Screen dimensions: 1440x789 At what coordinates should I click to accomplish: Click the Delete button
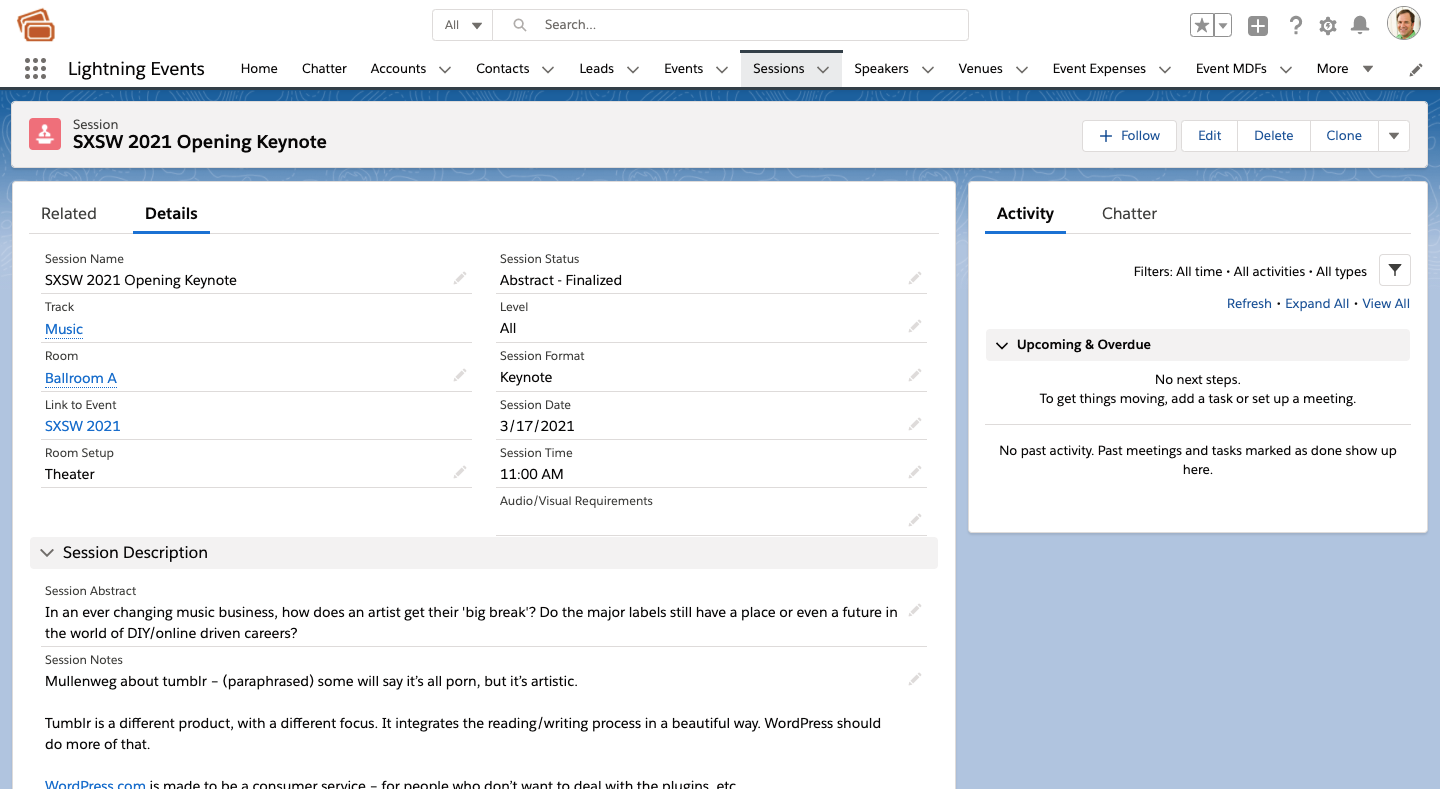(x=1274, y=136)
